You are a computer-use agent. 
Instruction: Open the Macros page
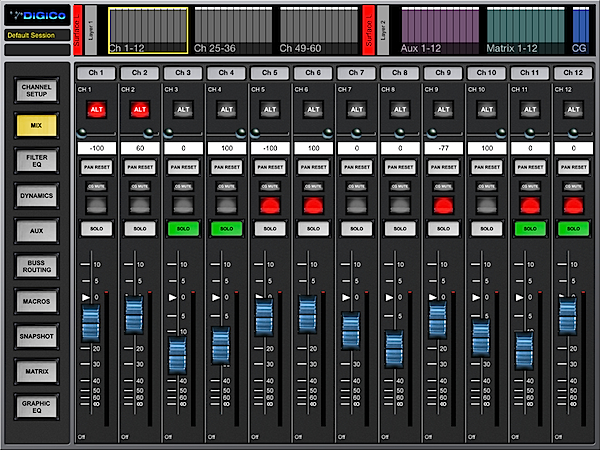click(37, 302)
